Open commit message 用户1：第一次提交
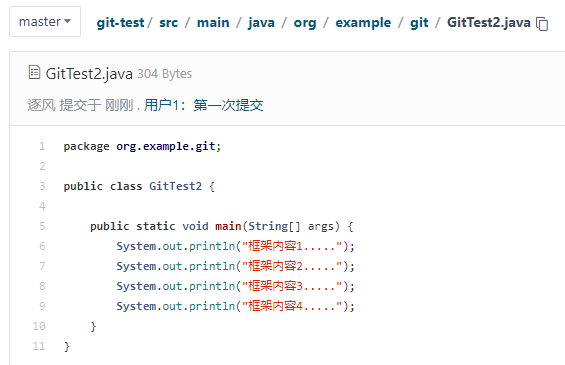The image size is (565, 365). [204, 105]
